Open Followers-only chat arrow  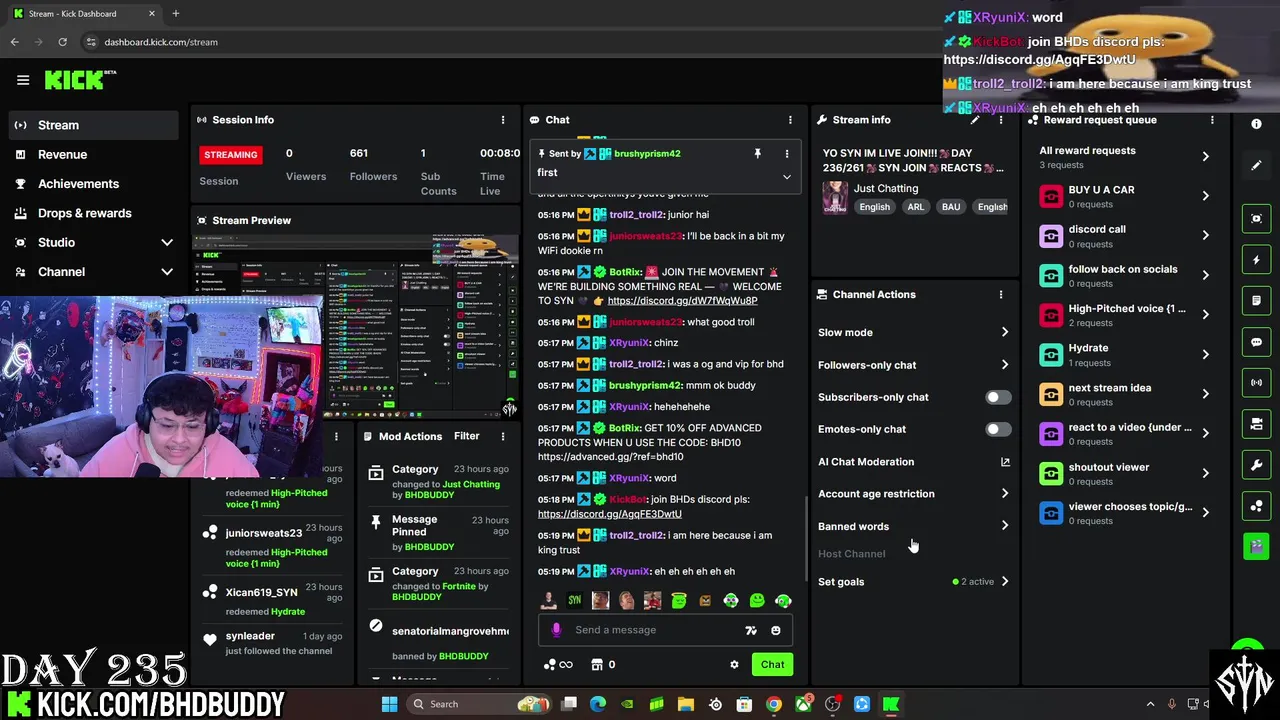point(1005,365)
